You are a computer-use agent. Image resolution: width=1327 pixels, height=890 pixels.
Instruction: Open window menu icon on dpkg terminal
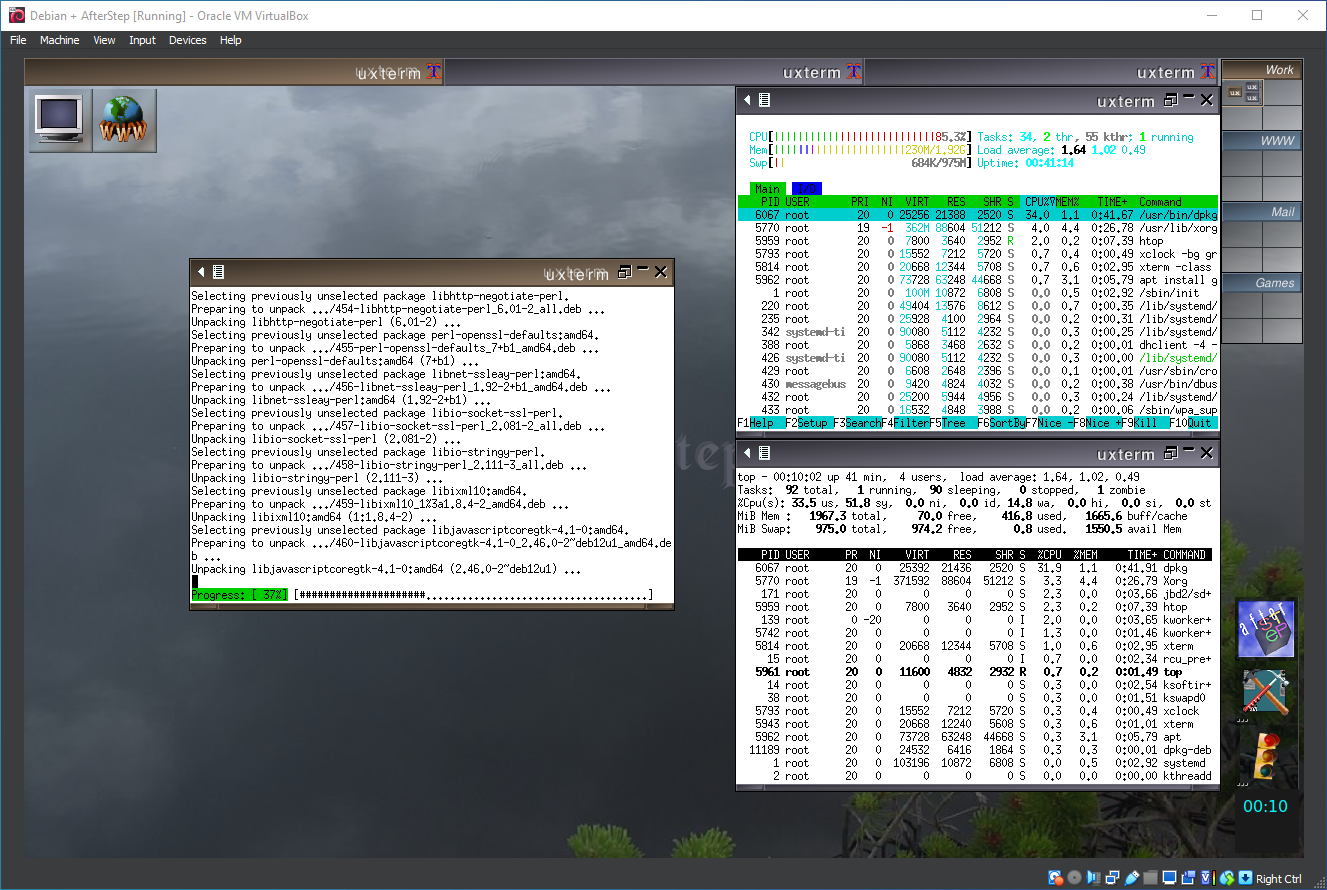pos(218,272)
